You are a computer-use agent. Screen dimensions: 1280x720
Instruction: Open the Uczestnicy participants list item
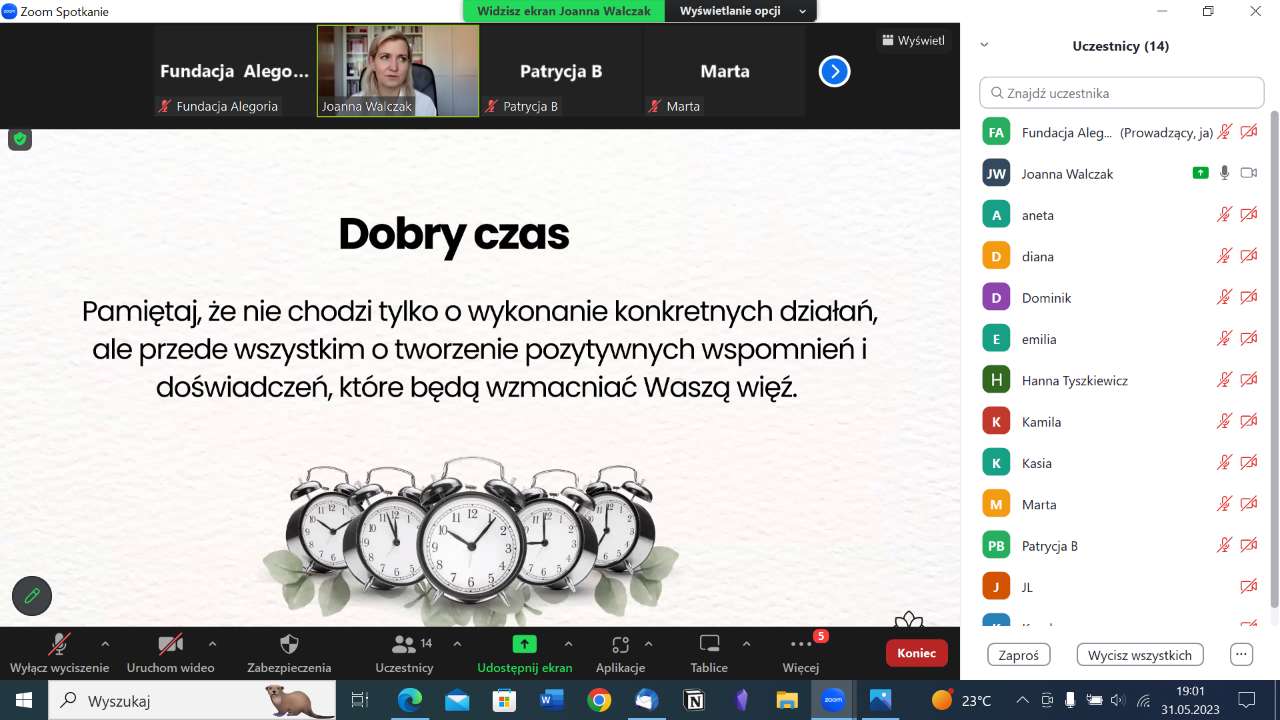[404, 644]
